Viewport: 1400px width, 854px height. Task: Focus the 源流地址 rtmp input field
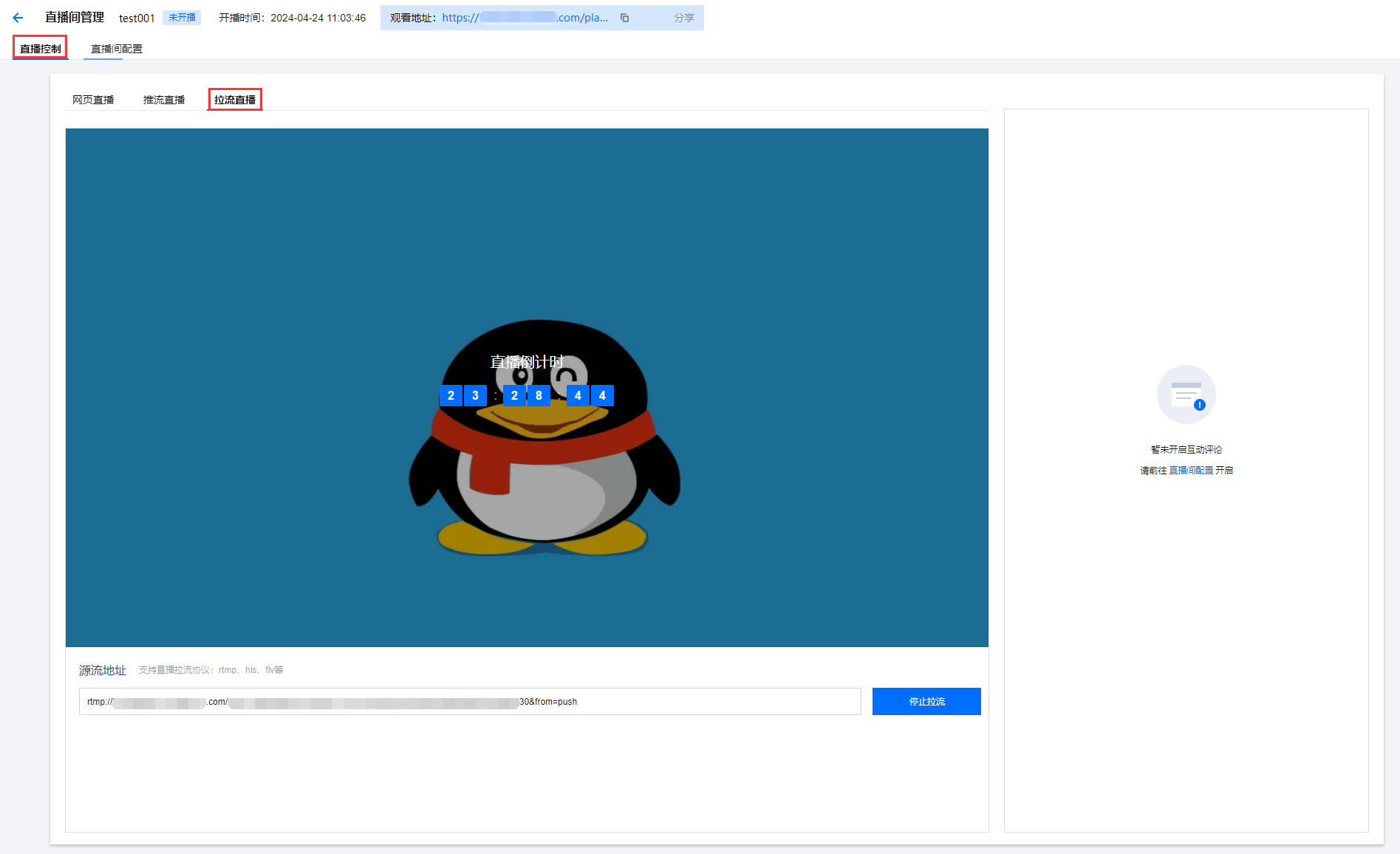click(x=470, y=701)
